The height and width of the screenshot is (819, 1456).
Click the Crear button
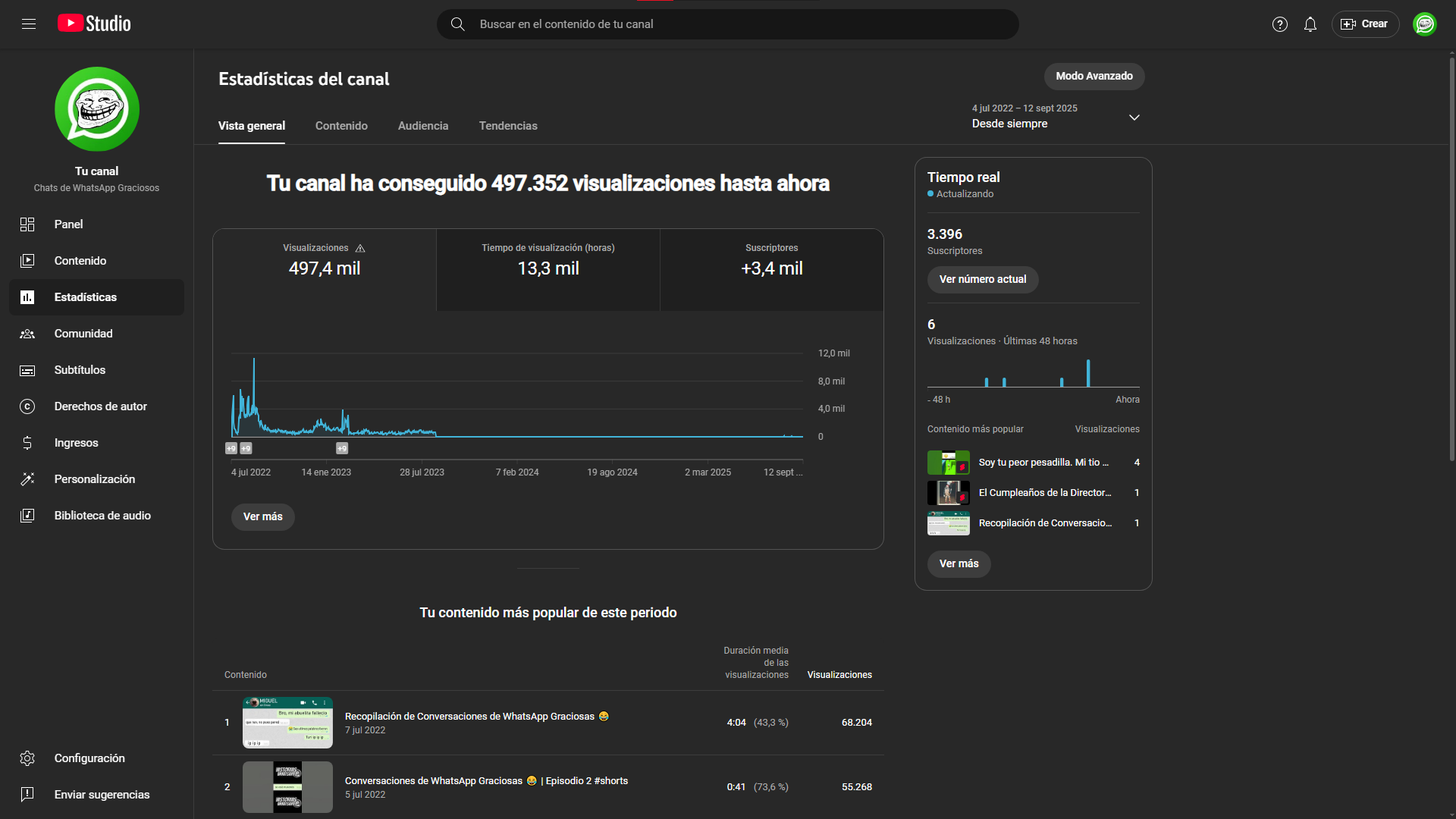coord(1365,24)
